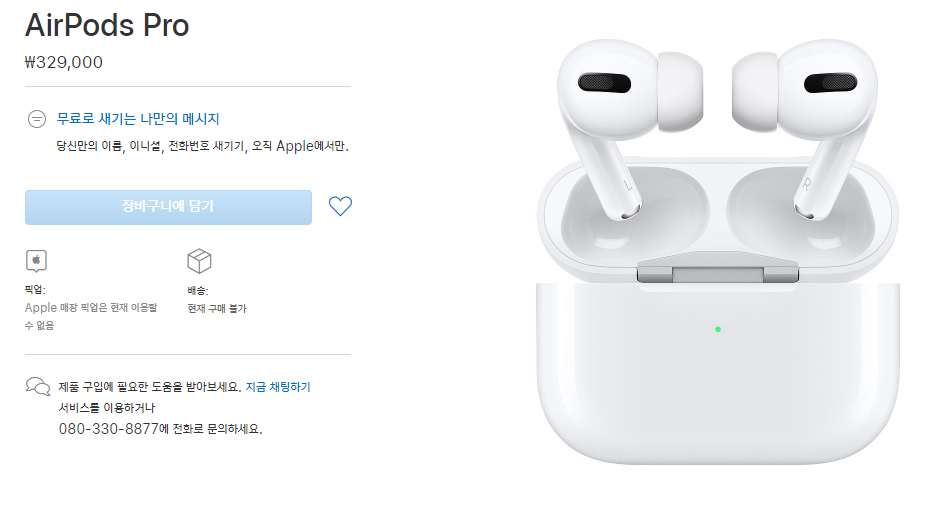Click the Apple store pickup icon

pos(37,261)
